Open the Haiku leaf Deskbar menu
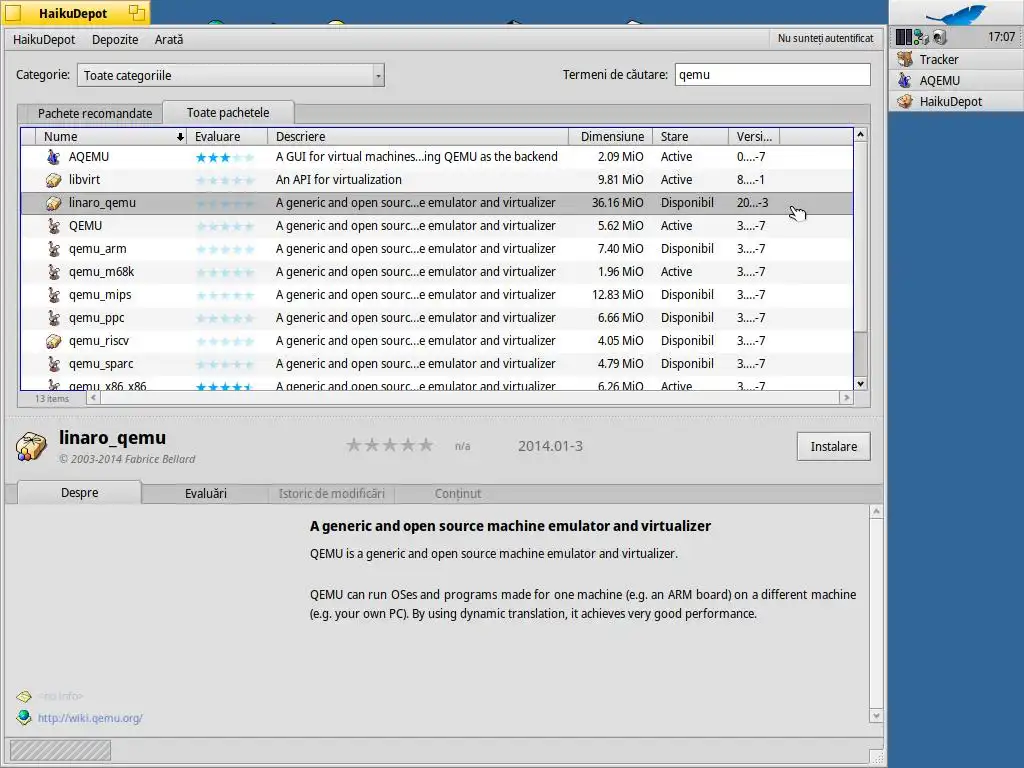This screenshot has width=1024, height=768. [x=955, y=14]
